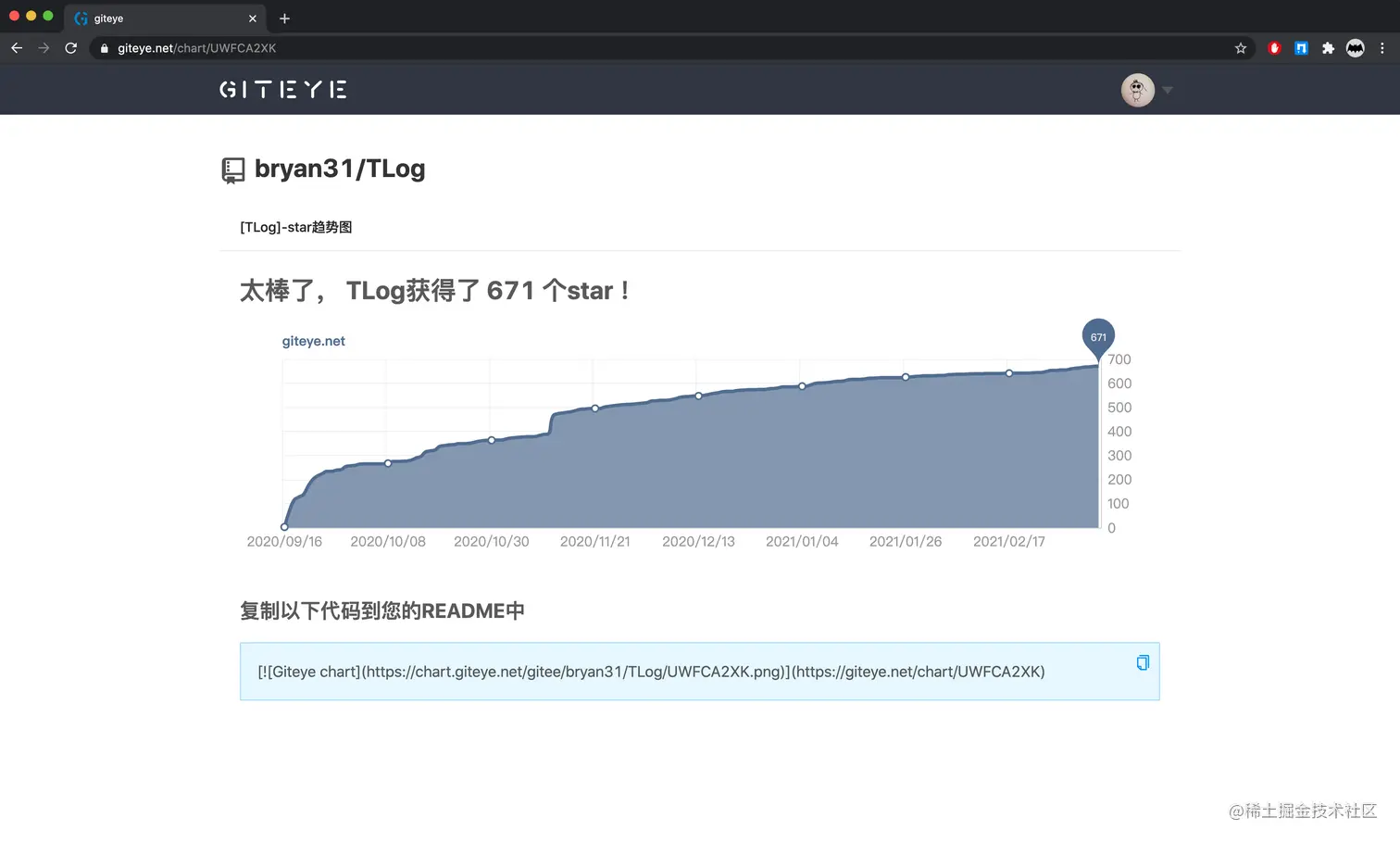The height and width of the screenshot is (843, 1400).
Task: Select the [TLog]-star趋势图 tab
Action: tap(295, 227)
